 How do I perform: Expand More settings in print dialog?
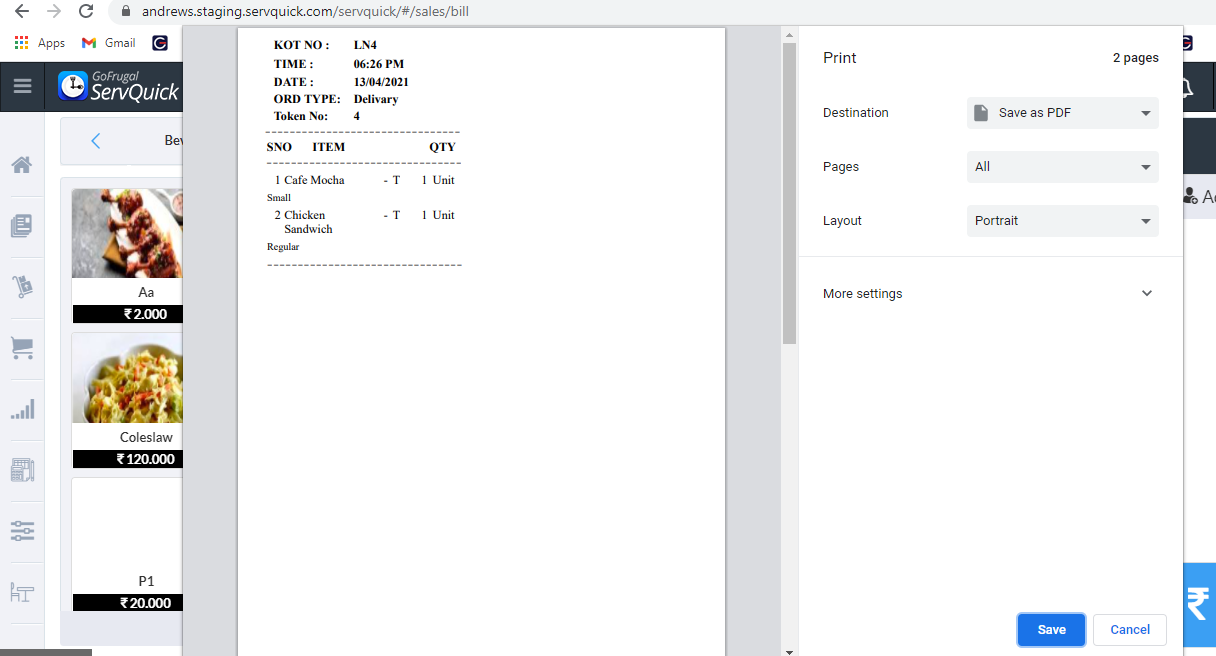click(990, 294)
